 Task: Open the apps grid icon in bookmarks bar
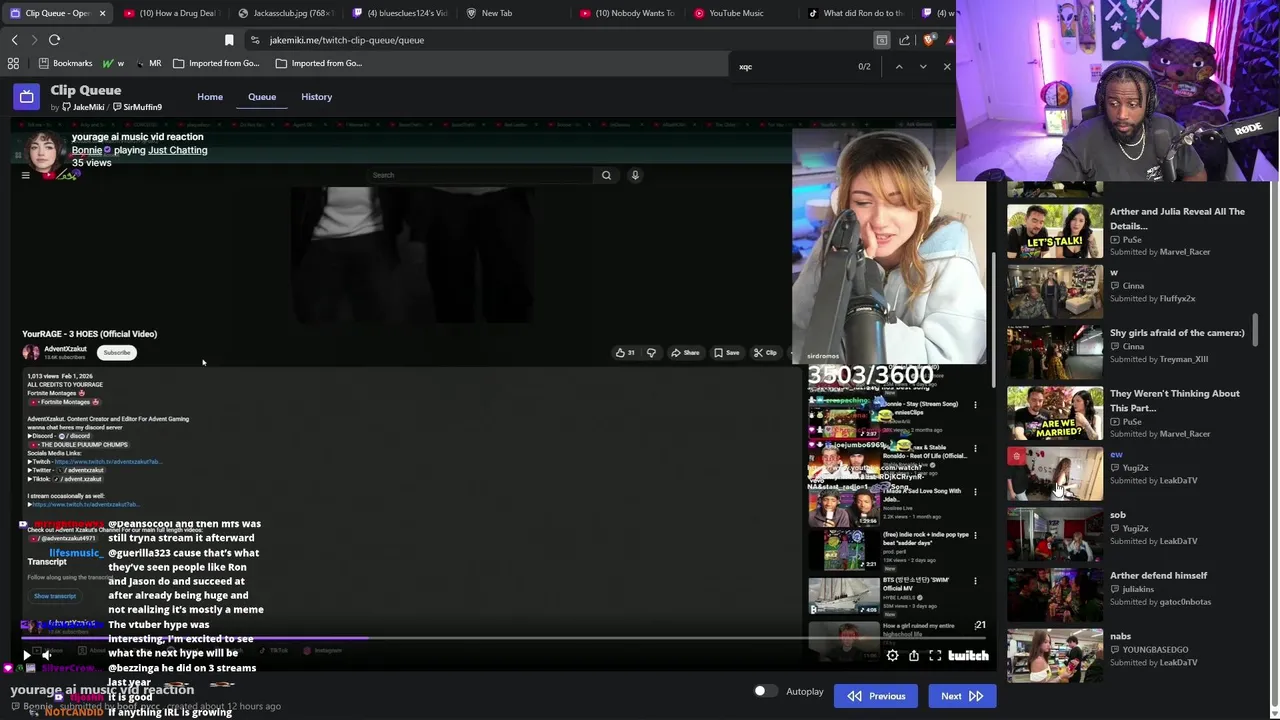pos(13,63)
